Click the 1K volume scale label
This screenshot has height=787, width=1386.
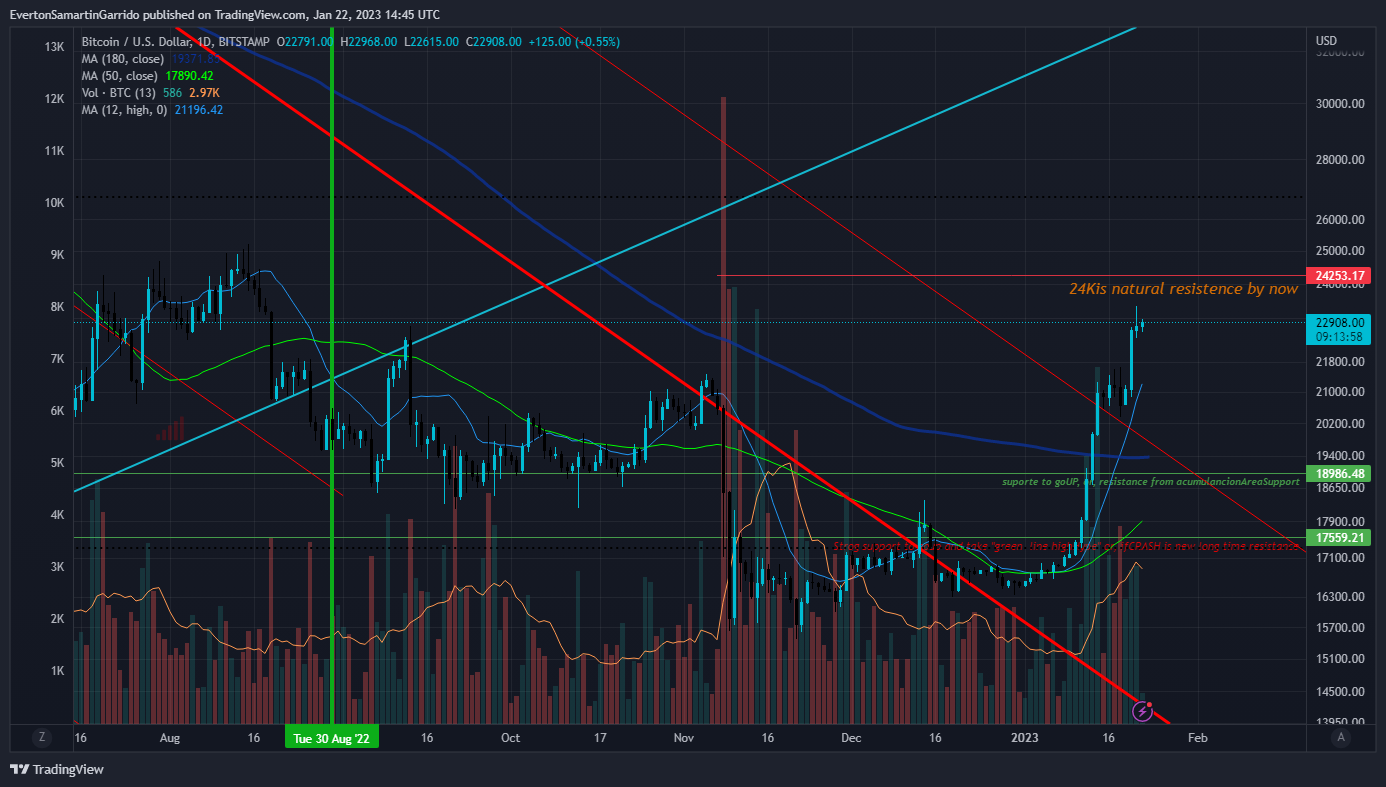pyautogui.click(x=58, y=671)
